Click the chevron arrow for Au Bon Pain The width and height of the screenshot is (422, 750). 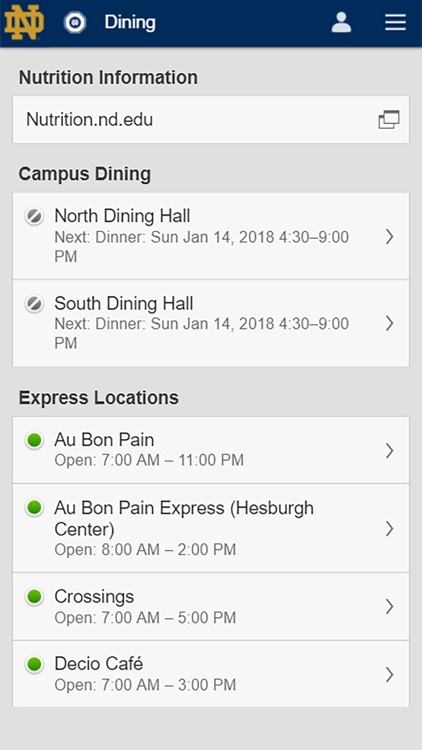click(389, 450)
